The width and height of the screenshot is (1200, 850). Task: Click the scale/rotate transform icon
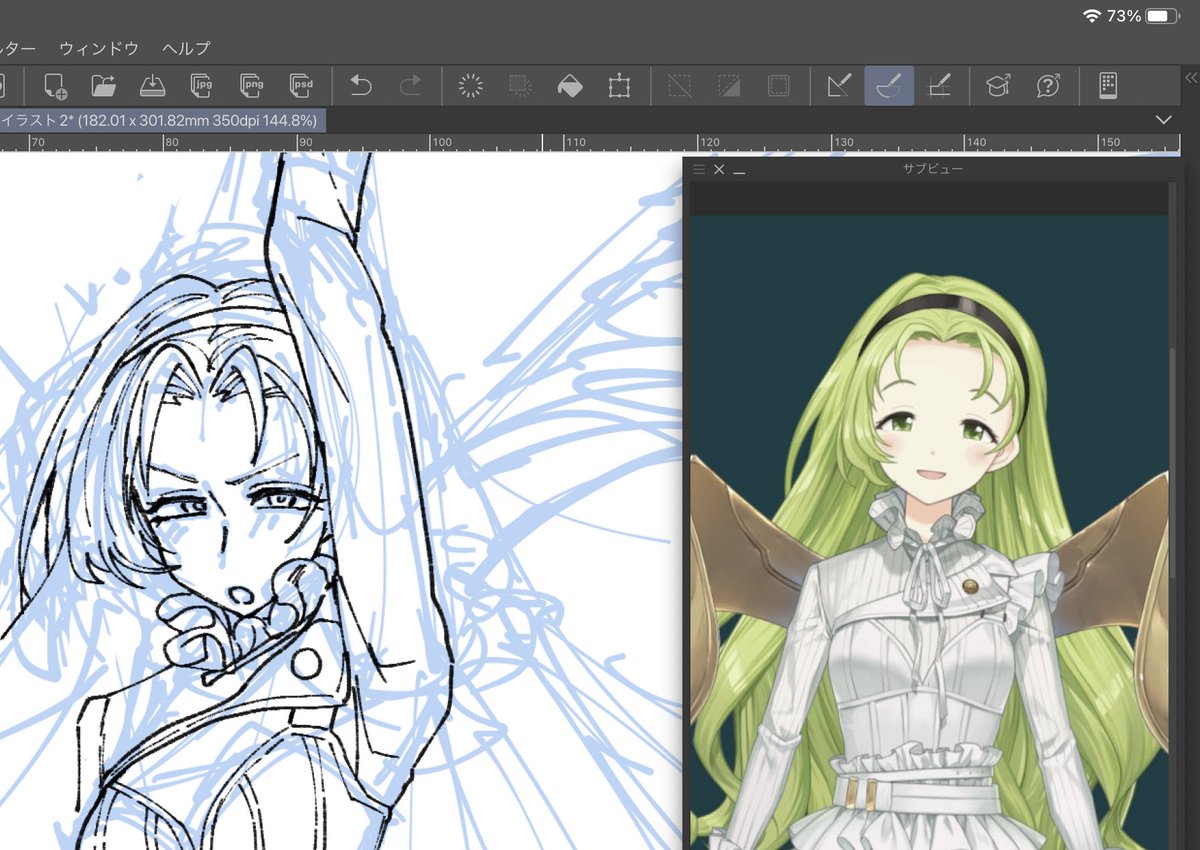click(619, 86)
